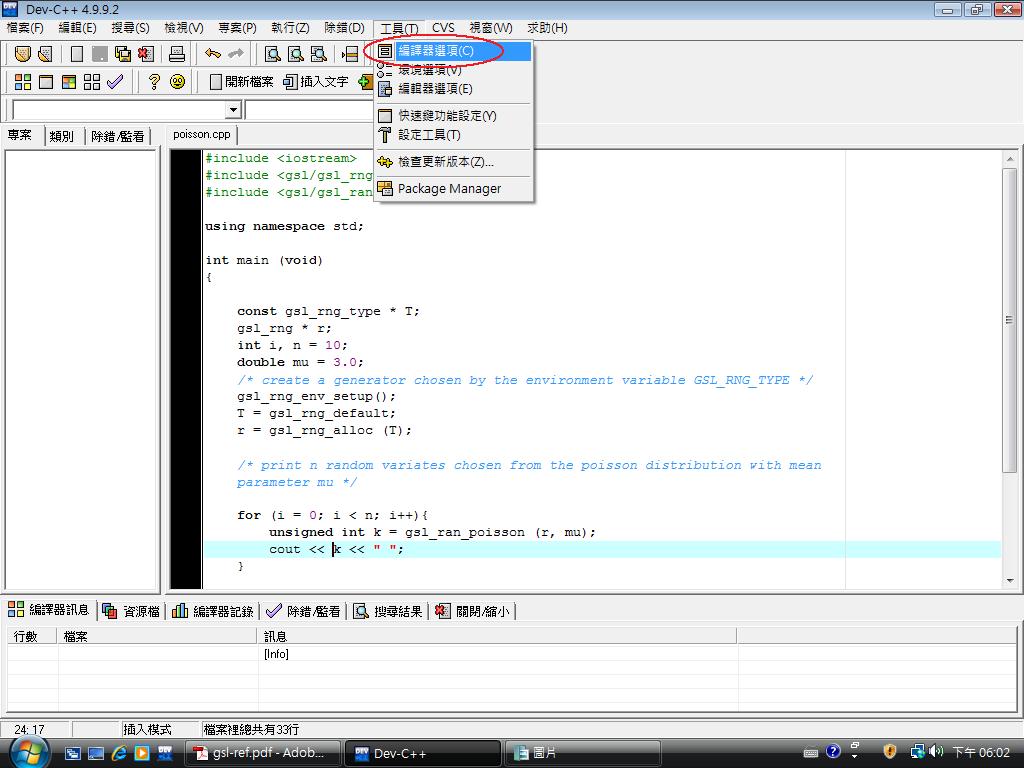1024x768 pixels.
Task: Click the Compile icon with colored squares
Action: [22, 82]
